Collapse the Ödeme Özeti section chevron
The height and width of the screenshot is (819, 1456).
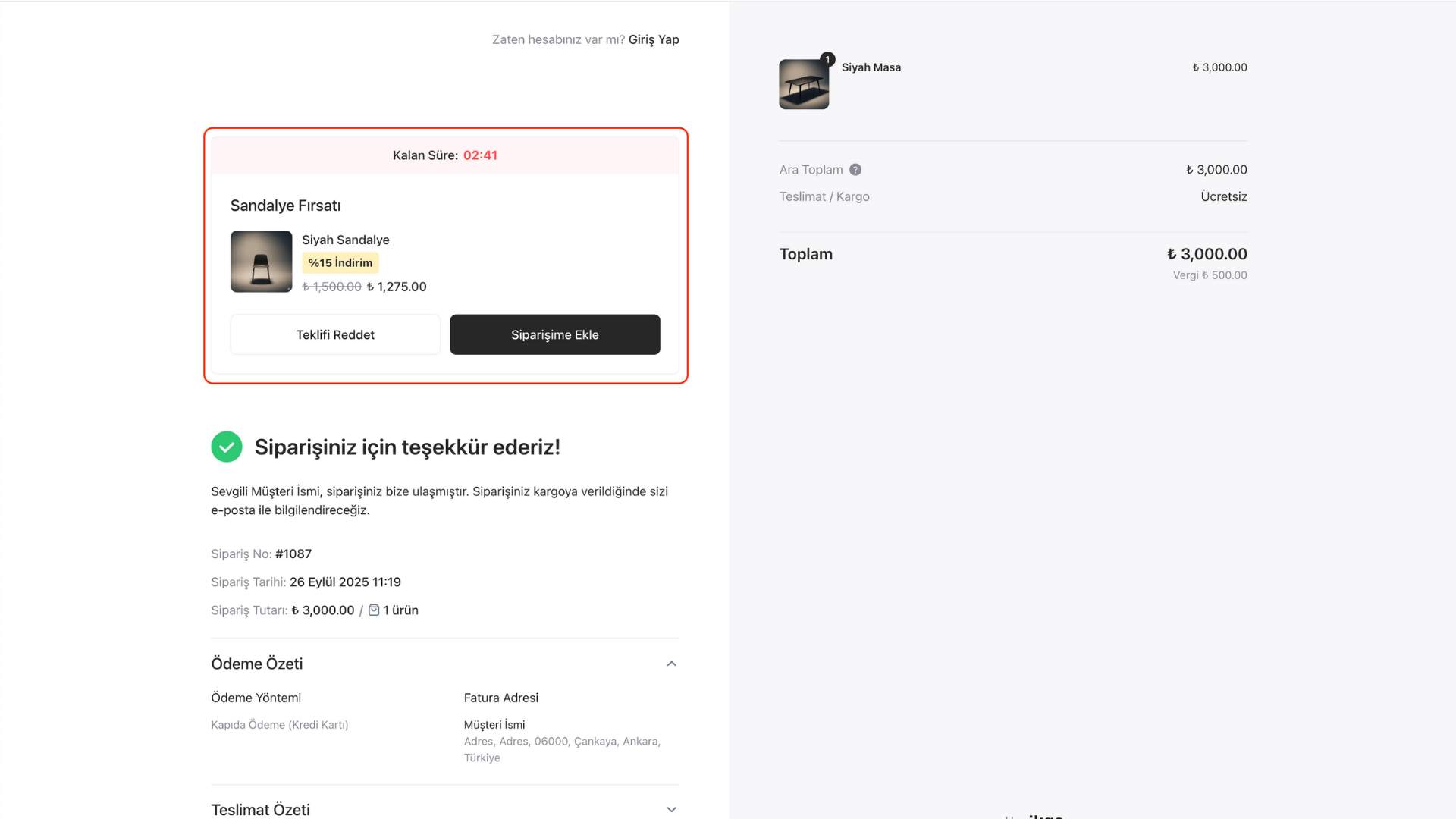[x=671, y=664]
